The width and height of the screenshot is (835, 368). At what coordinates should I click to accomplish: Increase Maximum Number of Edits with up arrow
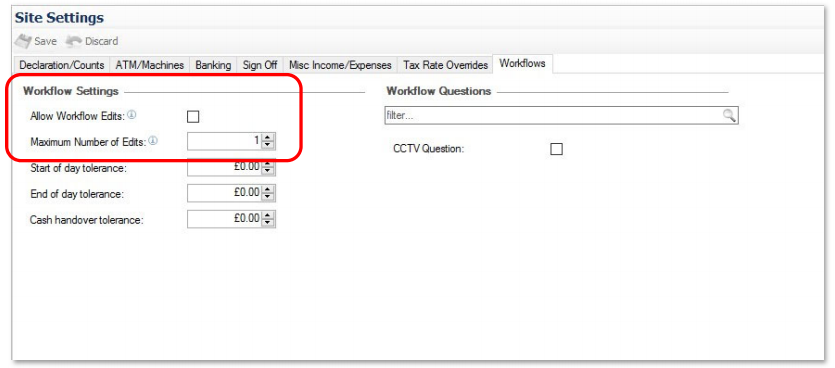268,137
